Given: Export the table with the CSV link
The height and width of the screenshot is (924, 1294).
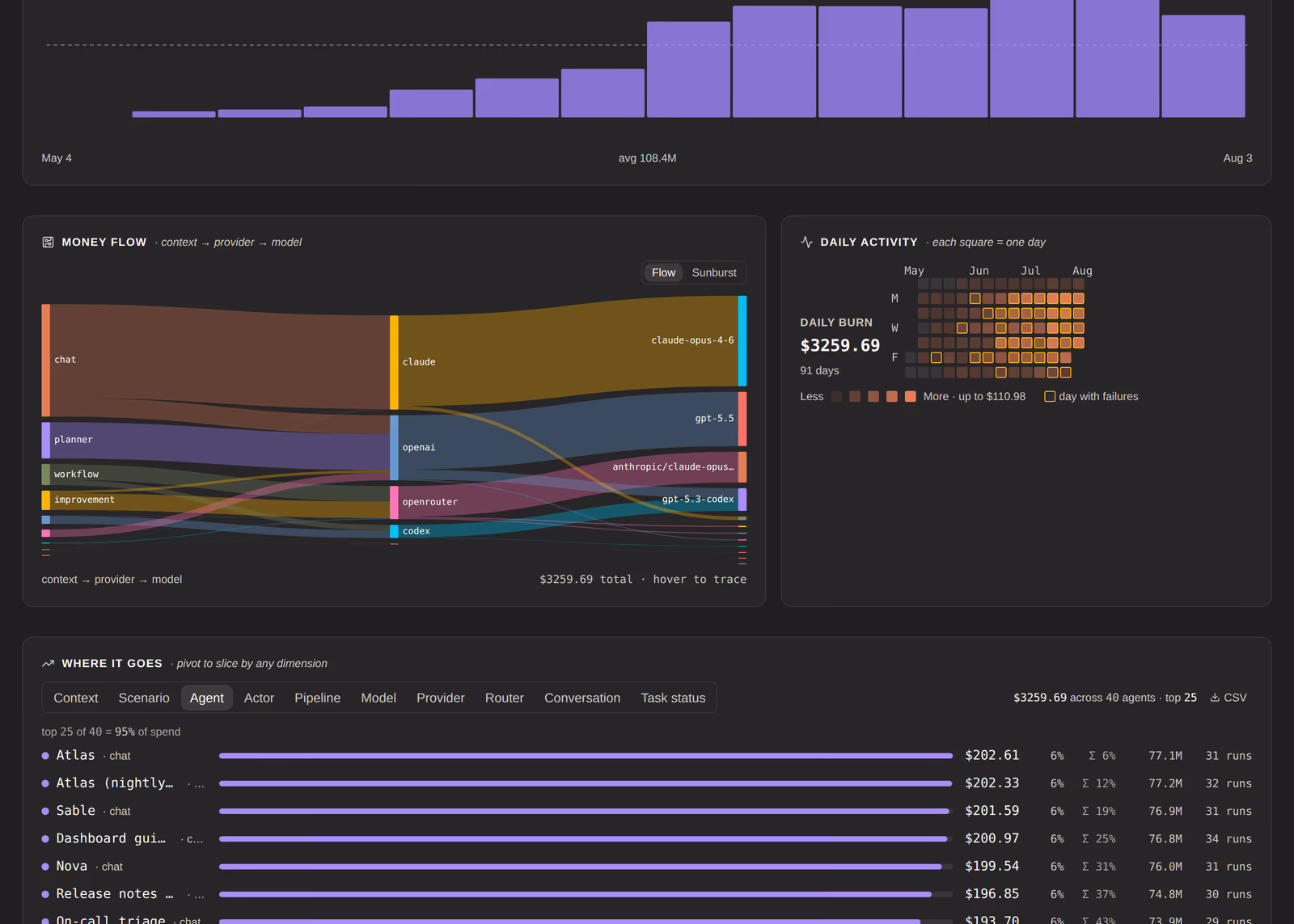Looking at the screenshot, I should (x=1228, y=698).
